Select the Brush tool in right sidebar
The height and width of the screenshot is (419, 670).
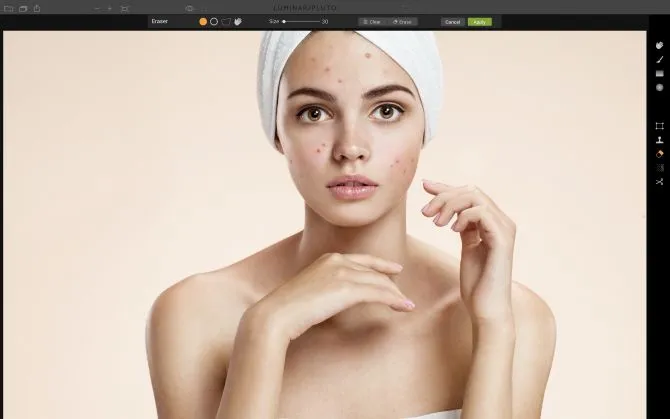[659, 60]
